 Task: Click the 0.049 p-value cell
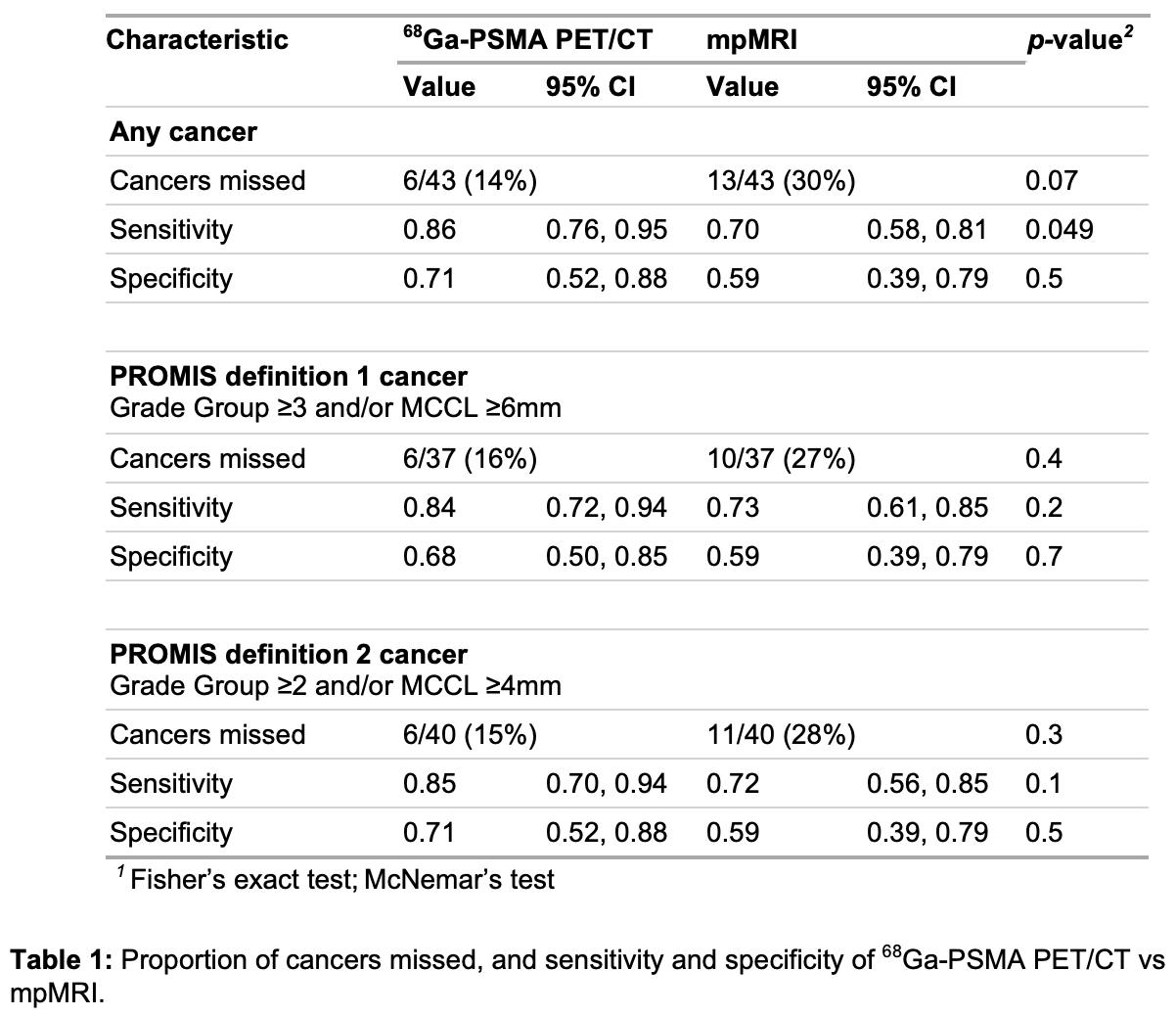(1059, 230)
